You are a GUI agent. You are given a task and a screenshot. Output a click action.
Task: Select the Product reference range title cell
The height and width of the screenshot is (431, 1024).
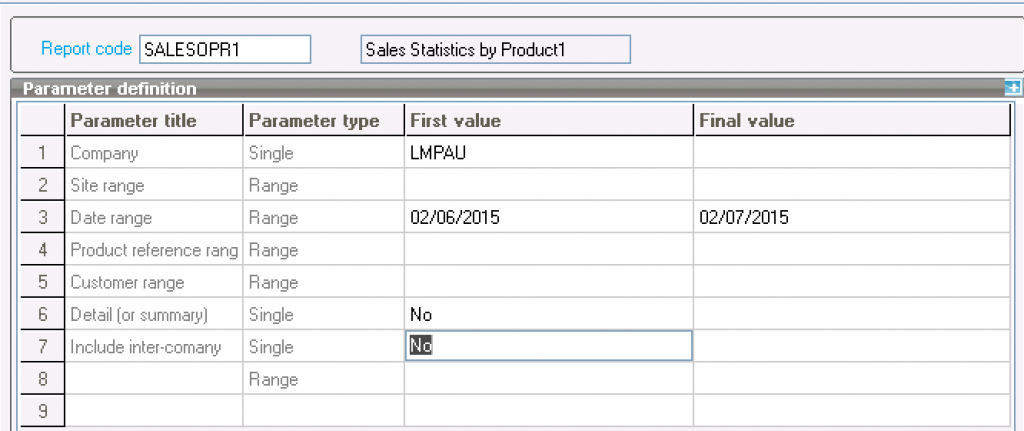[x=154, y=251]
